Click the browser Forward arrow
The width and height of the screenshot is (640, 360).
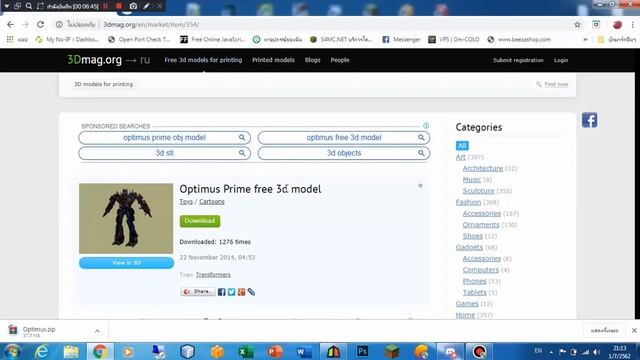(x=25, y=24)
